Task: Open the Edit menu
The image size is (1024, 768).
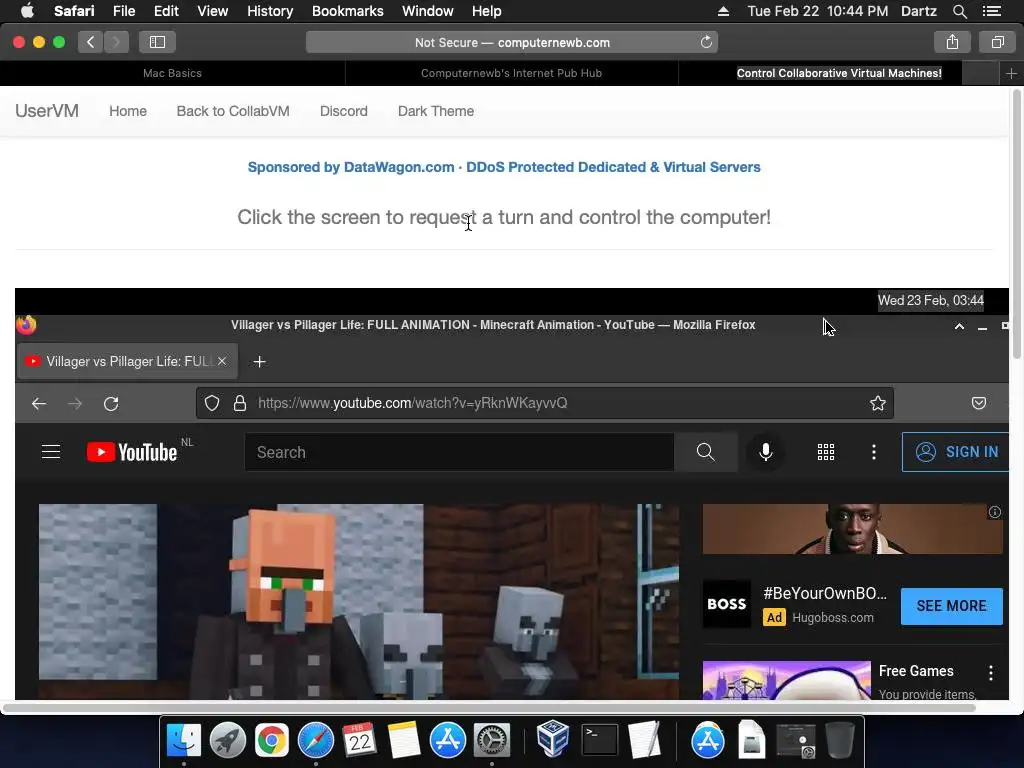Action: pos(166,11)
